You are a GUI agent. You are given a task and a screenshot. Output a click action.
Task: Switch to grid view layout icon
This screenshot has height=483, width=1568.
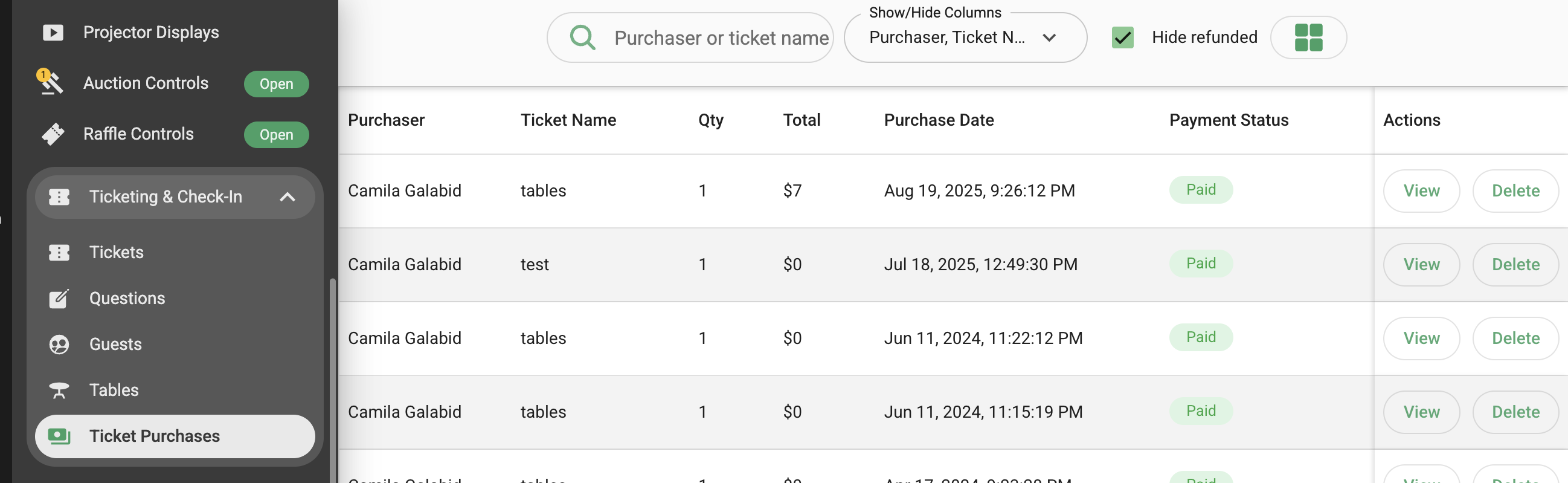click(x=1308, y=37)
